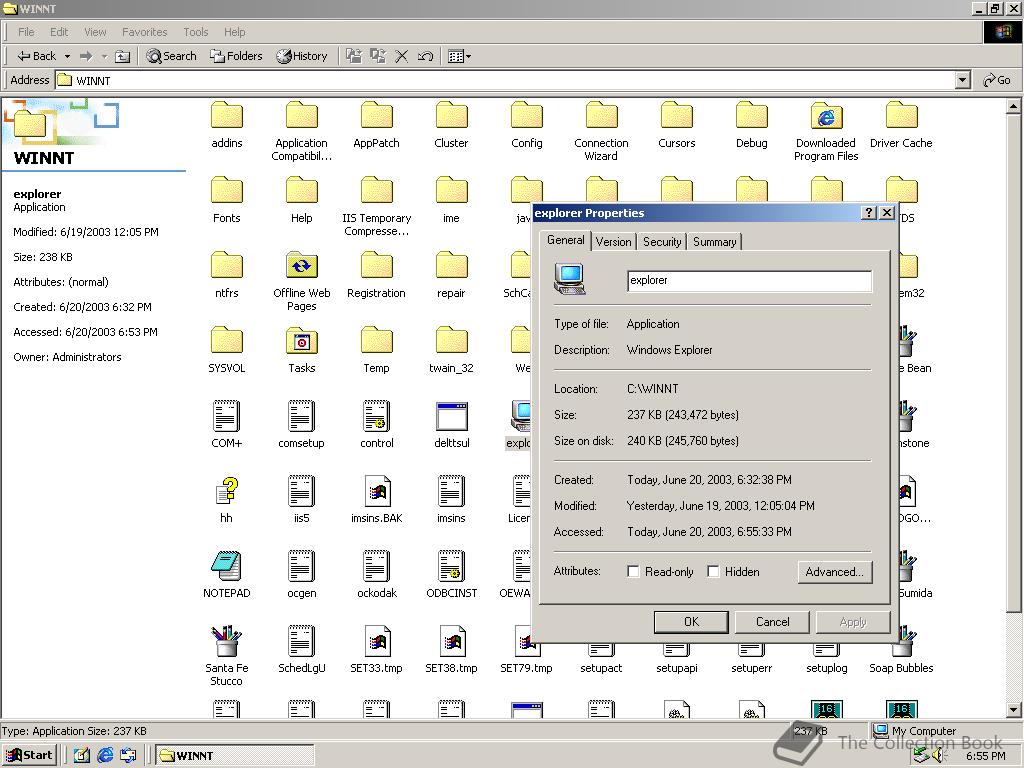The image size is (1024, 768).
Task: Click the scroll down arrow
Action: click(1013, 710)
